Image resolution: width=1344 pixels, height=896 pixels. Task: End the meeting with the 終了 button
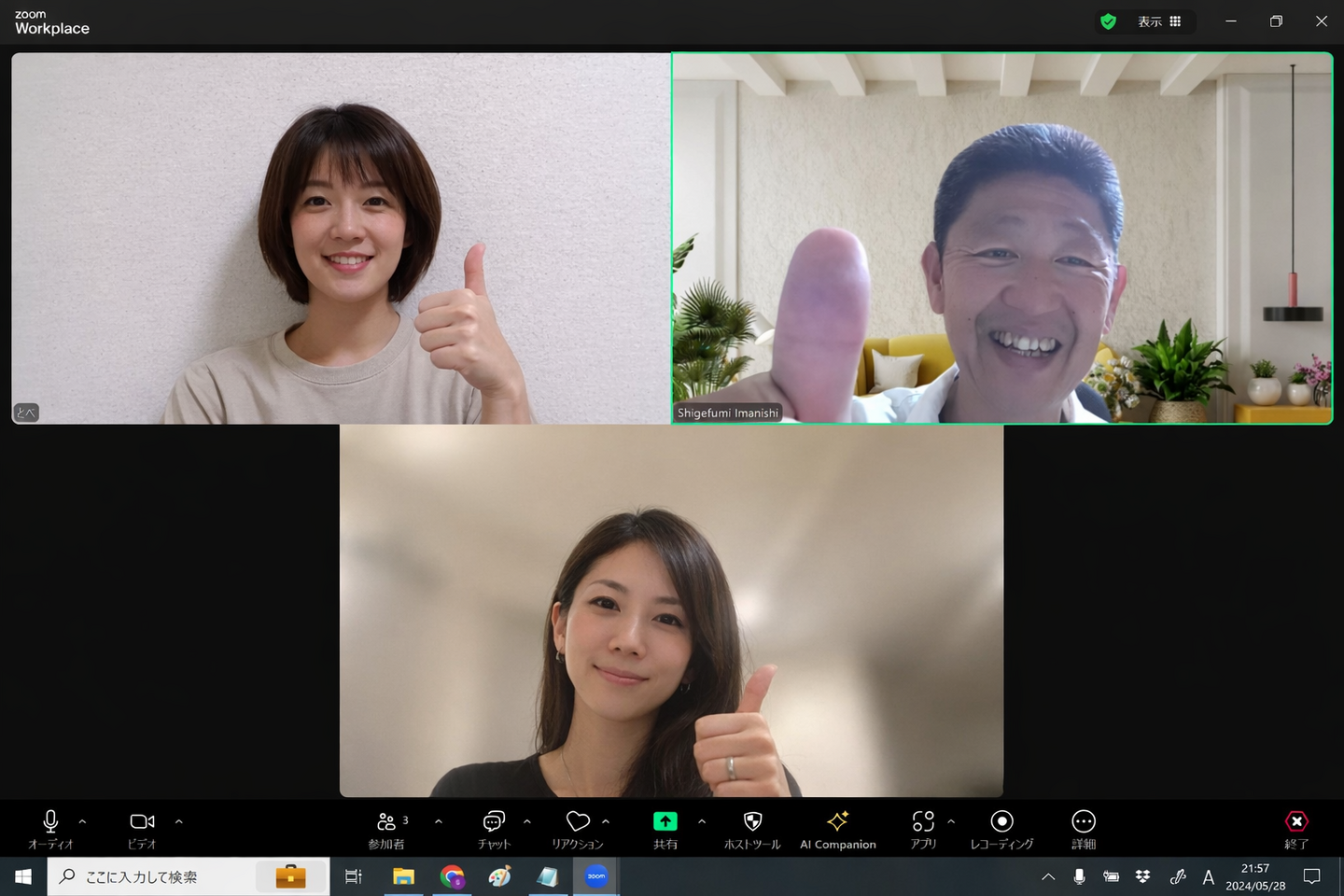point(1296,827)
